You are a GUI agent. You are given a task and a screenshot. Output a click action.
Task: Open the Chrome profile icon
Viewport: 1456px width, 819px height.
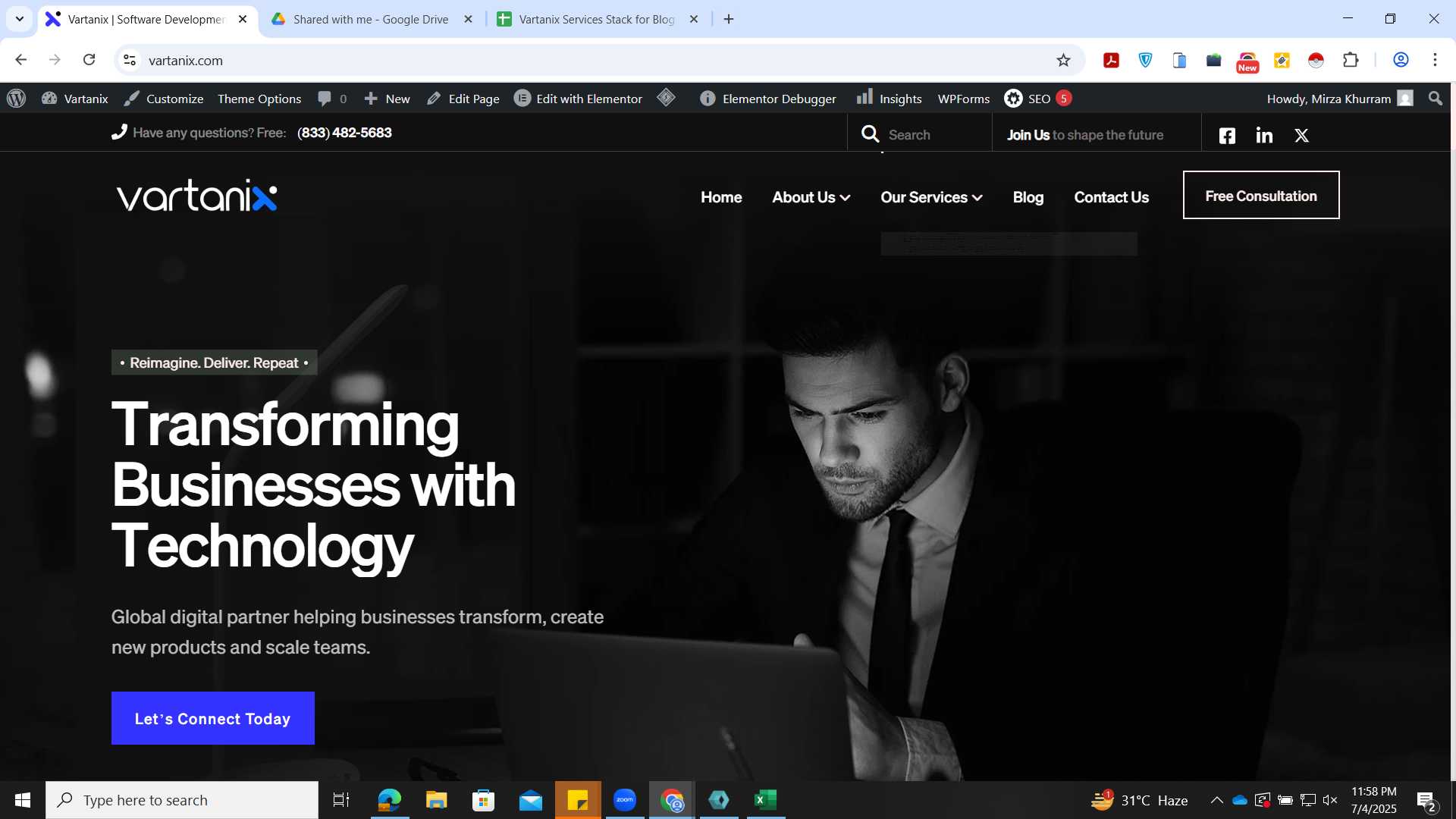pos(1401,60)
